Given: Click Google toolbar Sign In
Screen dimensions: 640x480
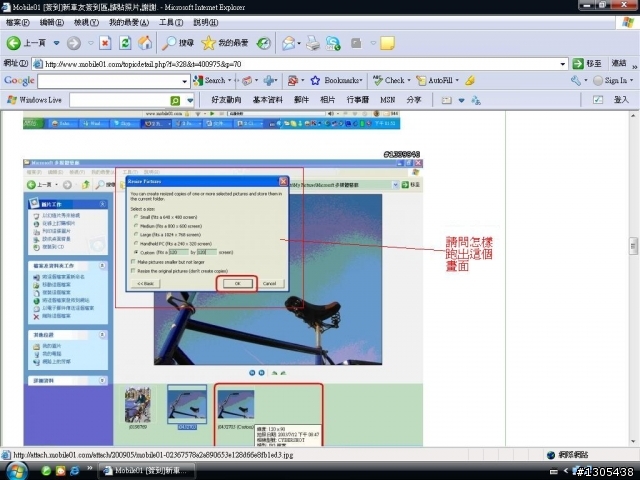Looking at the screenshot, I should pos(612,80).
